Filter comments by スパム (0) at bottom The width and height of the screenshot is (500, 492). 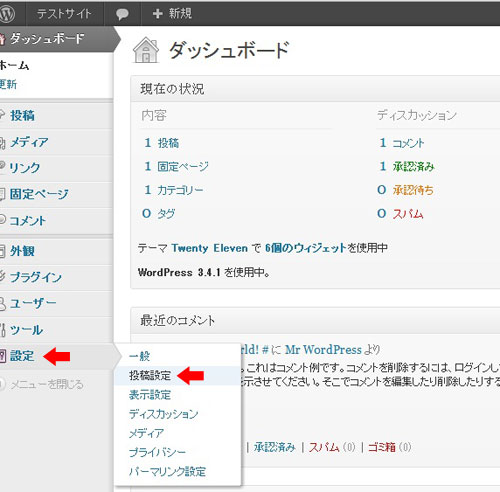click(332, 447)
